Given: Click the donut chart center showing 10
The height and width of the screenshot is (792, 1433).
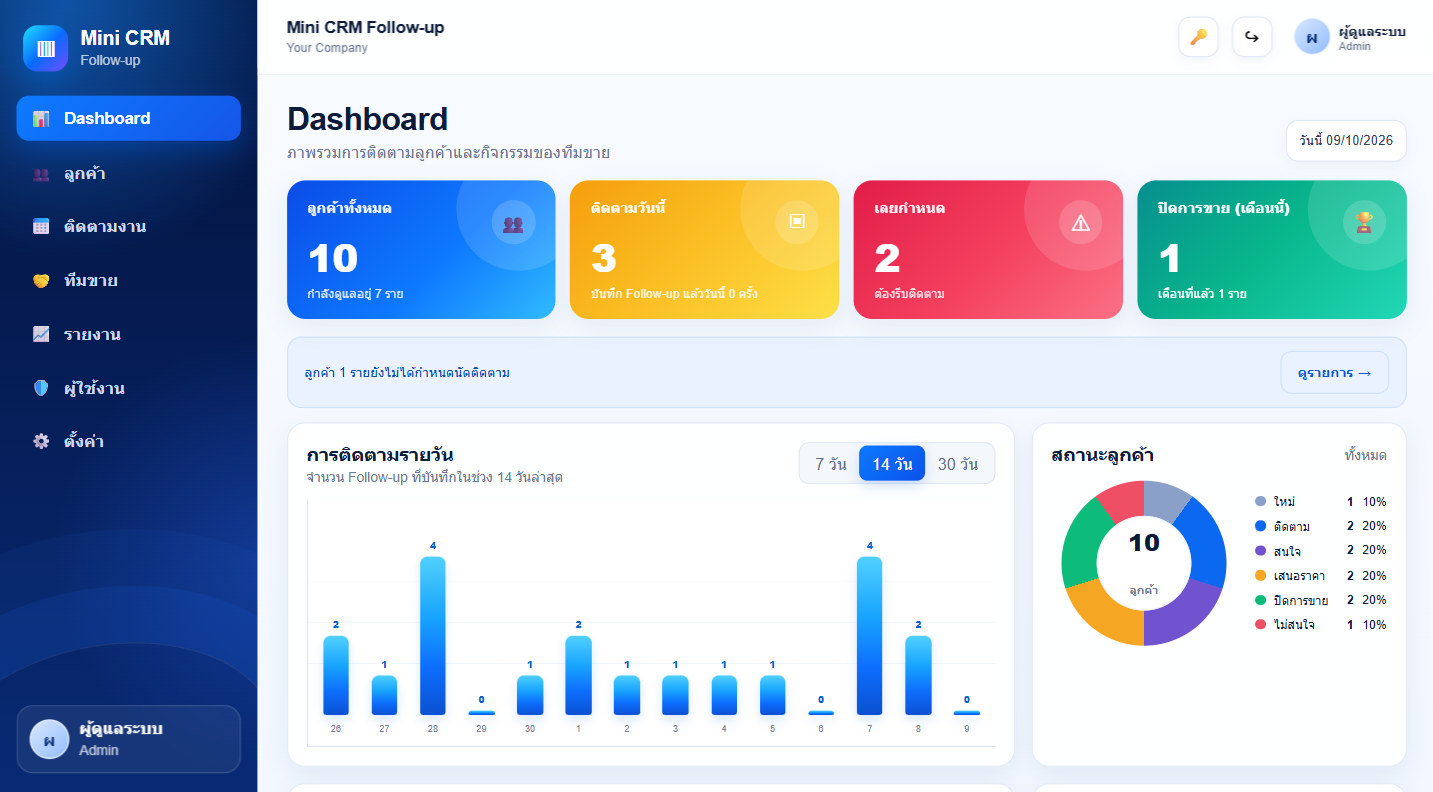Looking at the screenshot, I should point(1144,543).
